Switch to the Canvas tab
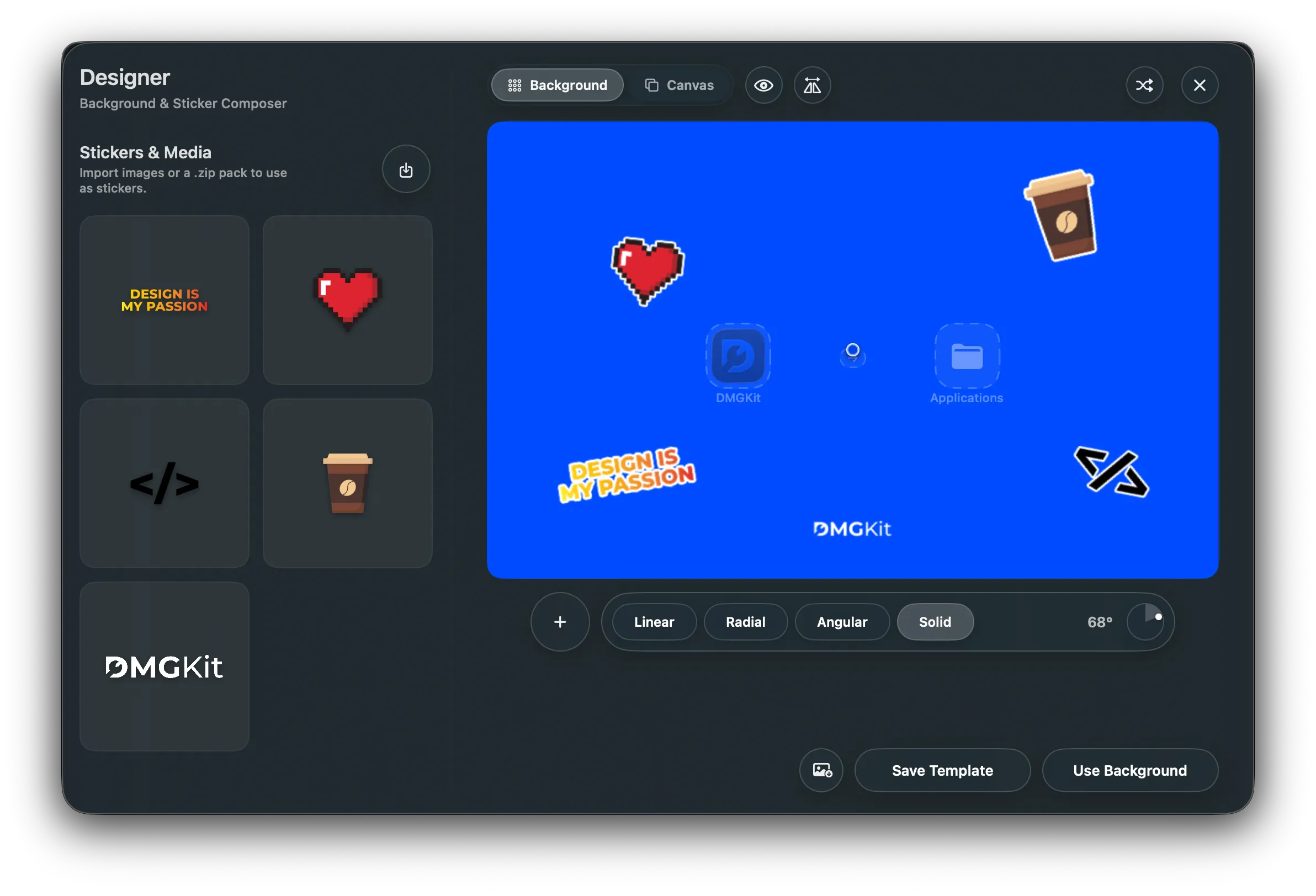Viewport: 1316px width, 896px height. coord(679,86)
